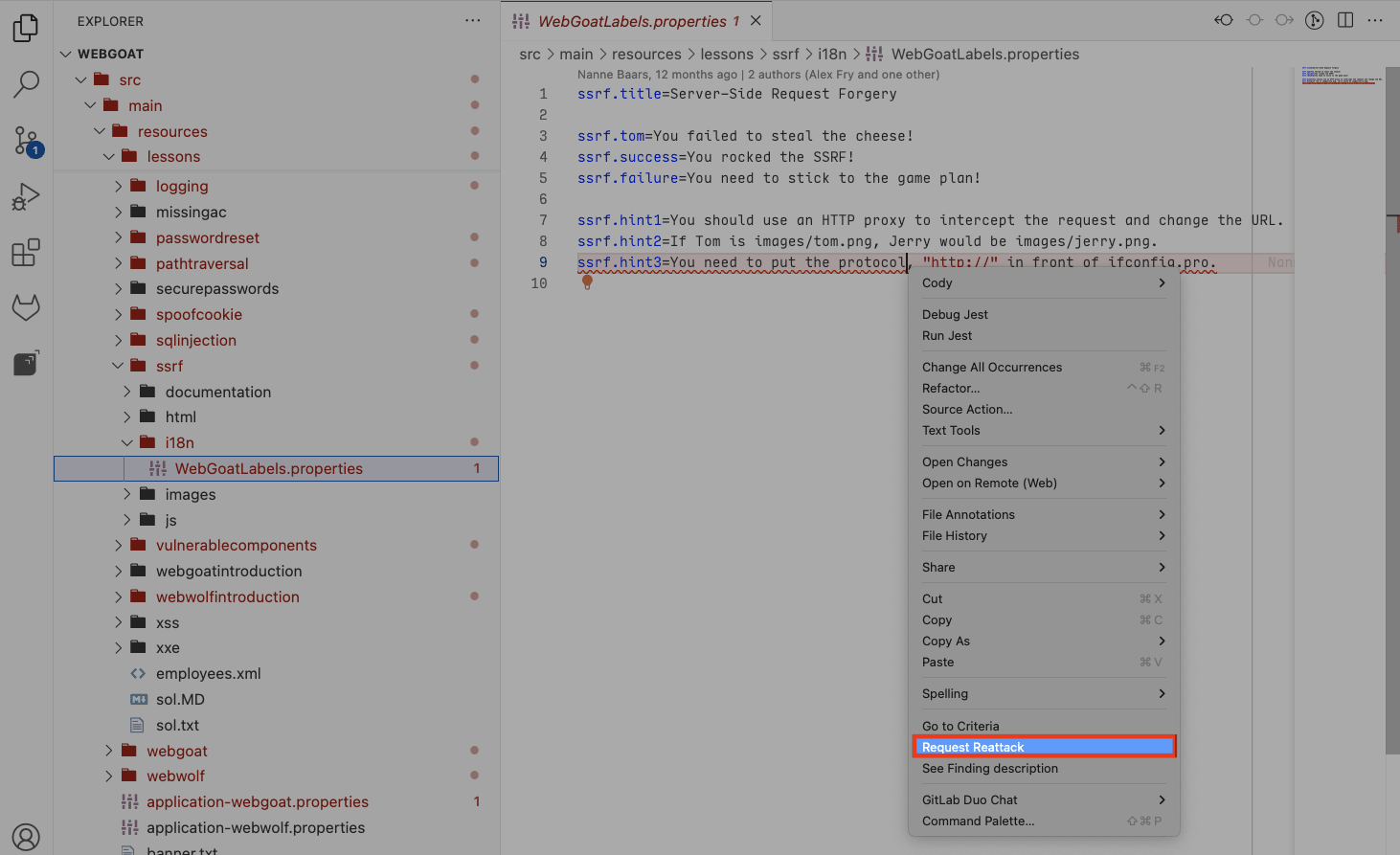Open the Share submenu

click(x=1044, y=567)
